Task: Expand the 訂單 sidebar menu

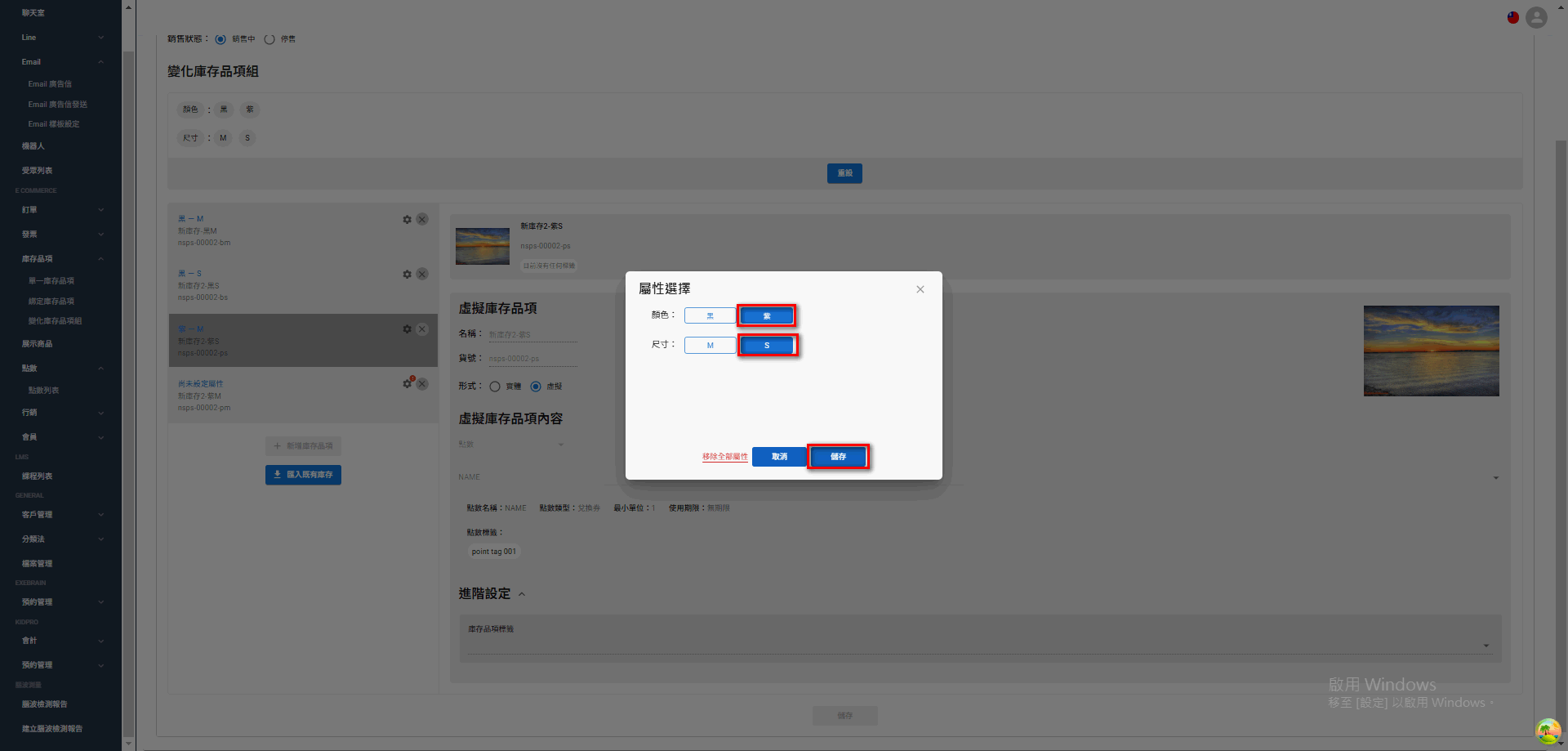Action: click(61, 210)
